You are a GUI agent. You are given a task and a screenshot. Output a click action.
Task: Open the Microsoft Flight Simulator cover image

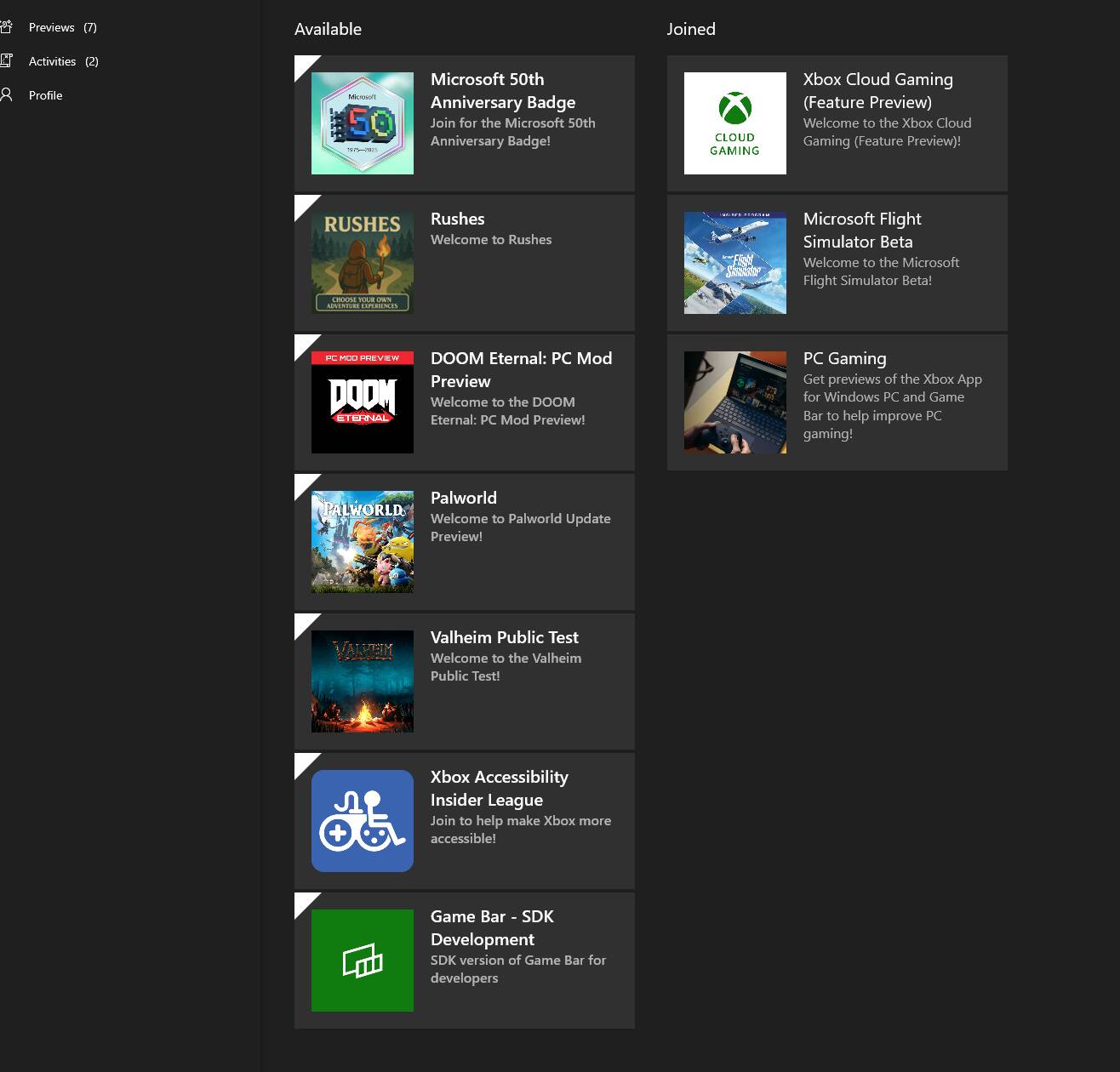[735, 263]
